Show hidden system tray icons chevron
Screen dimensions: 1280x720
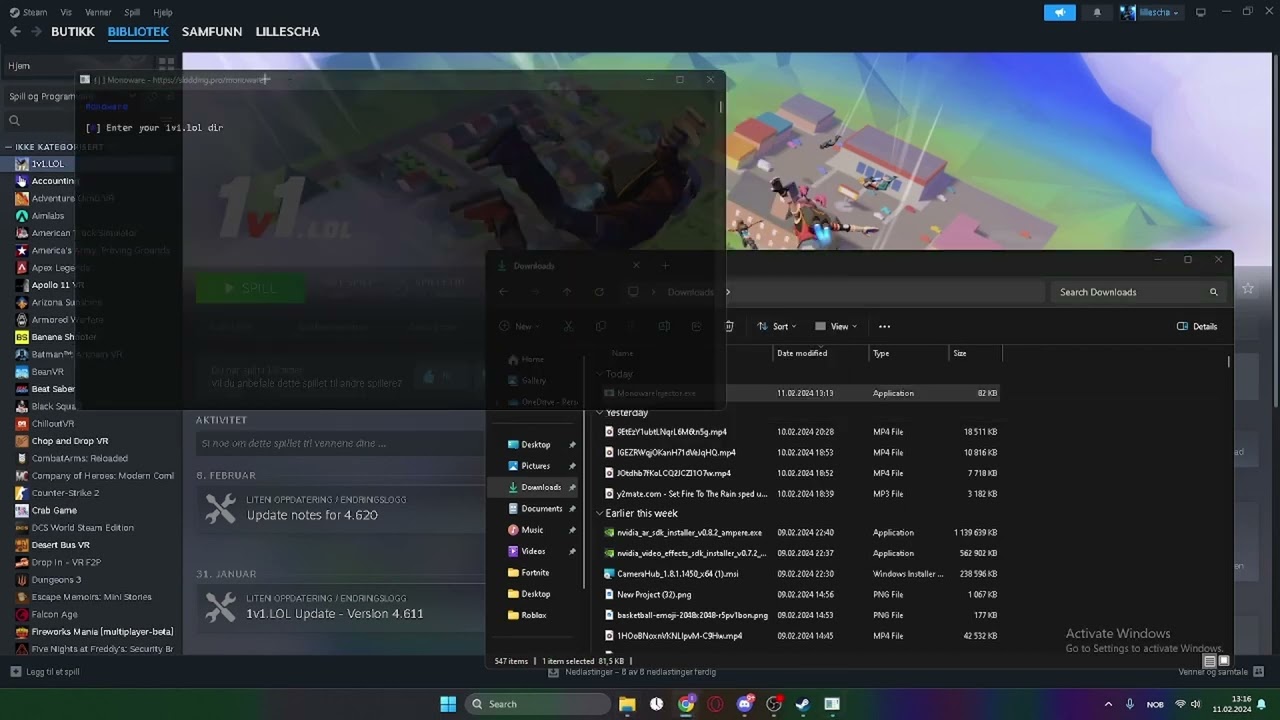pos(1108,704)
